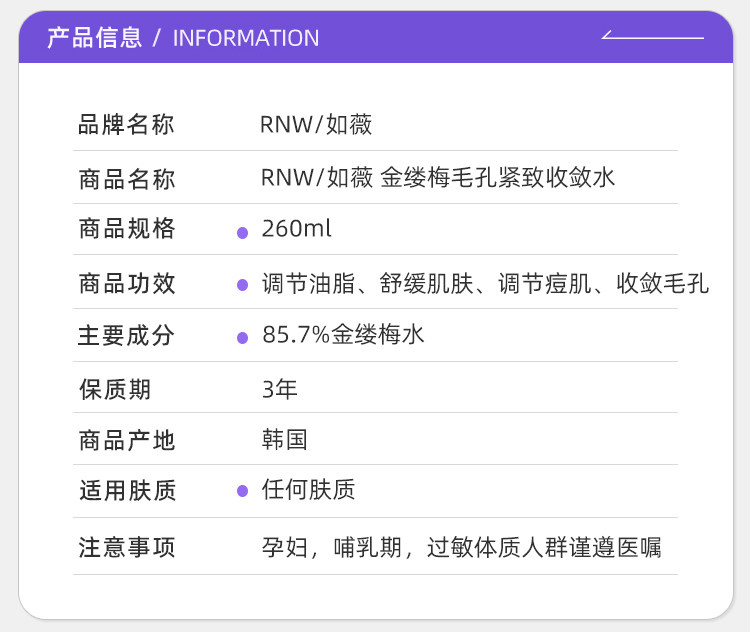Click the purple bullet beside 任何肤质
The height and width of the screenshot is (632, 750).
coord(242,491)
